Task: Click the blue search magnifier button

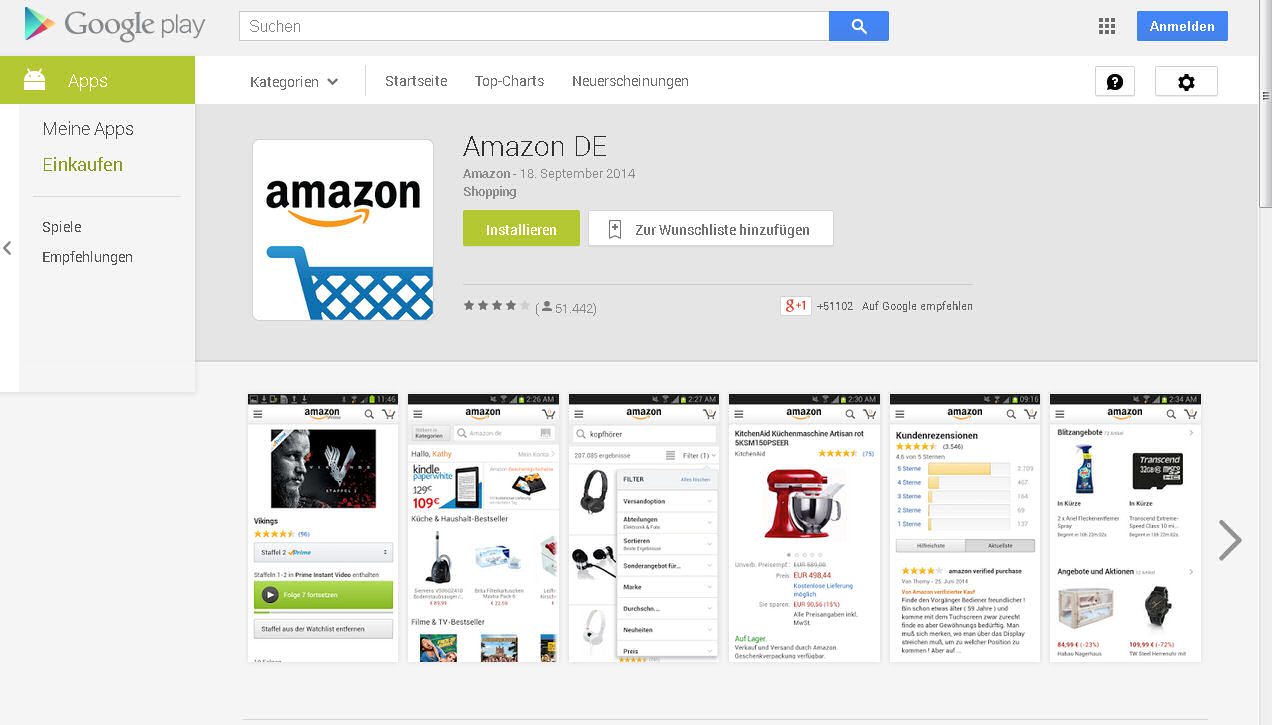Action: (x=858, y=26)
